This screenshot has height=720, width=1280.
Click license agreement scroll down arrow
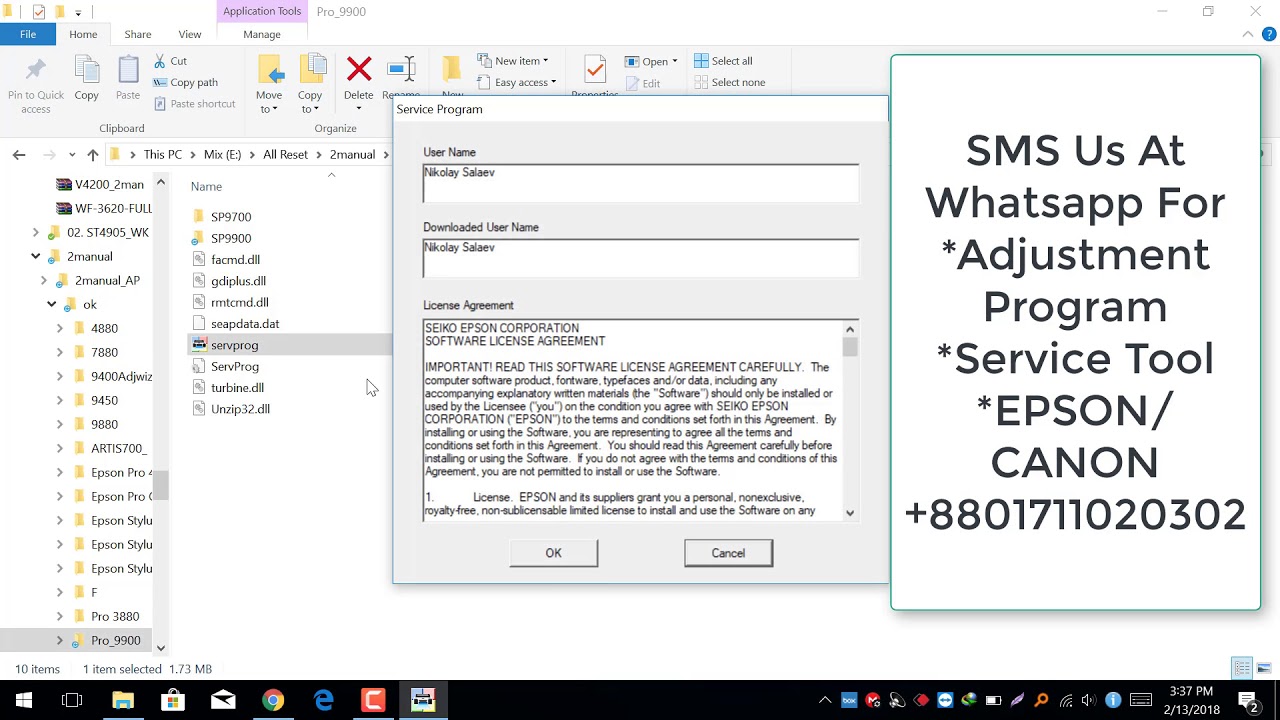[x=850, y=513]
